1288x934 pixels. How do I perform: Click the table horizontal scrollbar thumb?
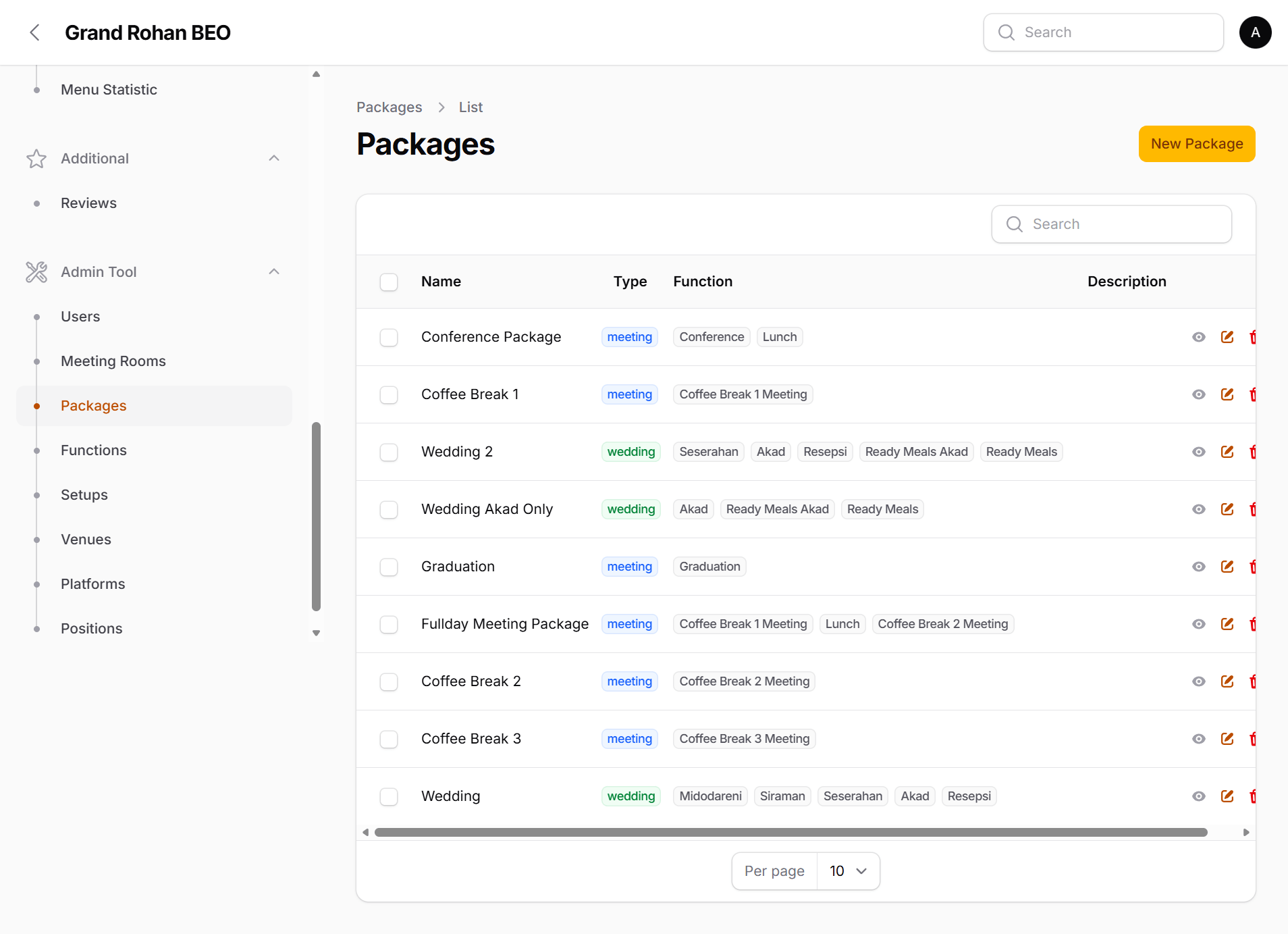coord(790,832)
